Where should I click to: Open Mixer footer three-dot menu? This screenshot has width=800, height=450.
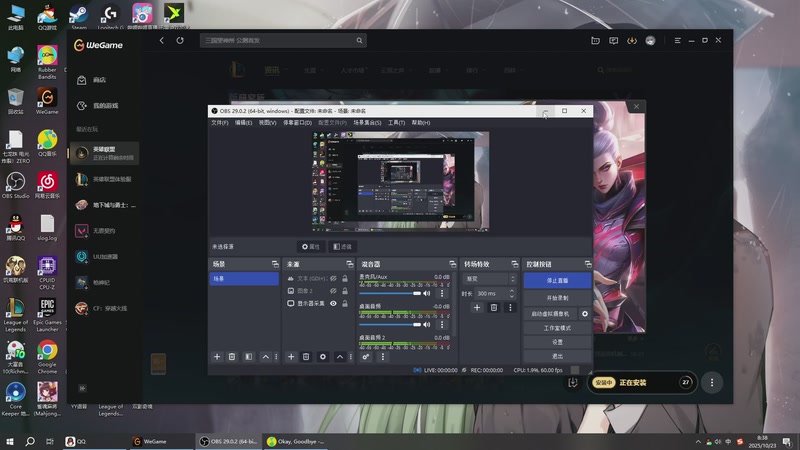point(383,357)
